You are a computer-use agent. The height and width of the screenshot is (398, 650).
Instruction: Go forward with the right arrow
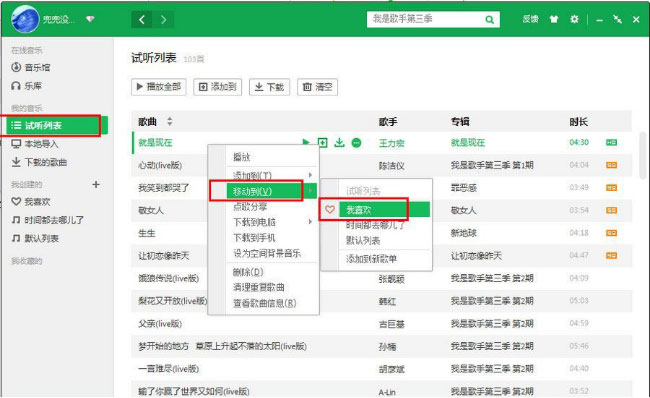coord(163,19)
